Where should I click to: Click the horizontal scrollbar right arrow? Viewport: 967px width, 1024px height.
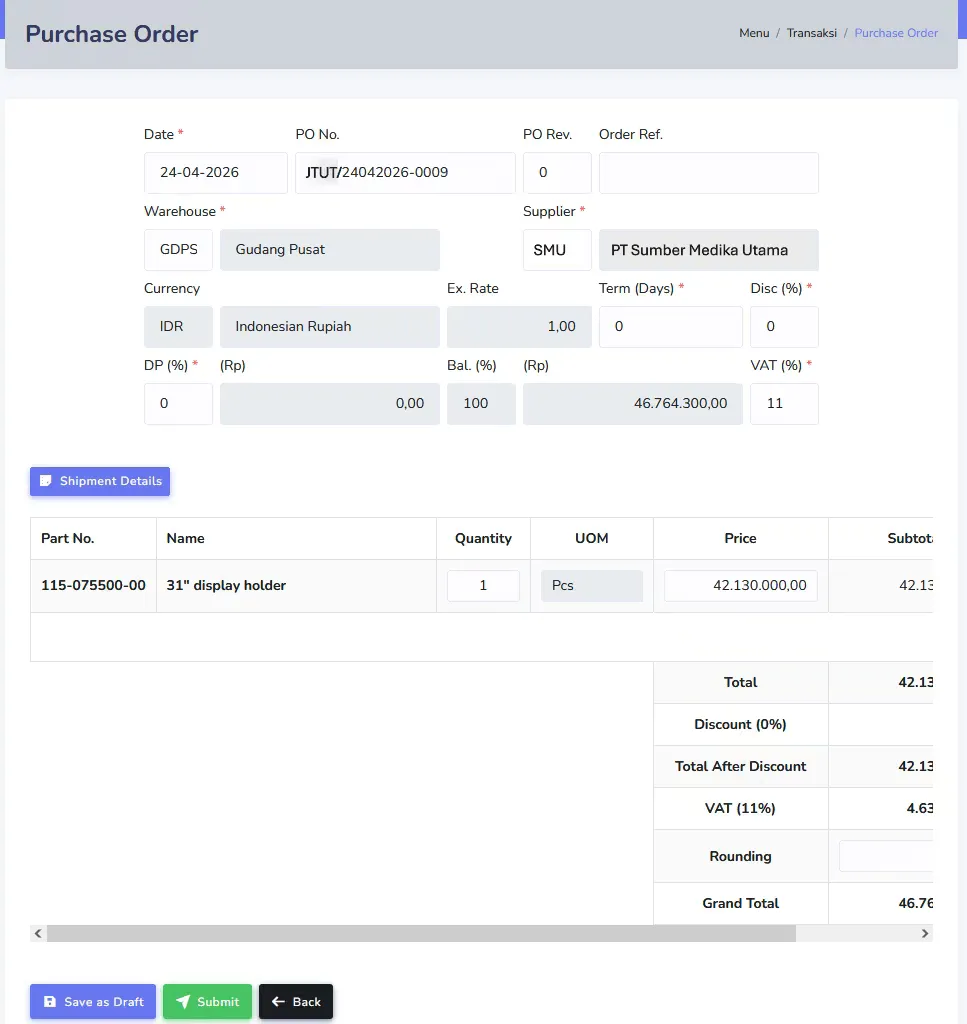[925, 933]
